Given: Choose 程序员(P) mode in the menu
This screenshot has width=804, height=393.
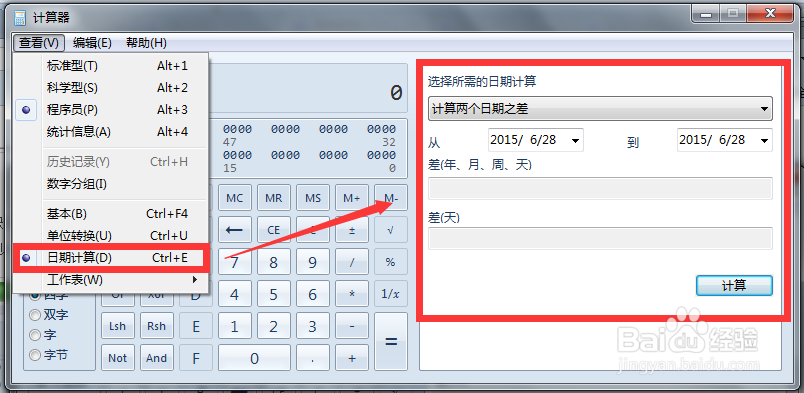Looking at the screenshot, I should click(110, 110).
